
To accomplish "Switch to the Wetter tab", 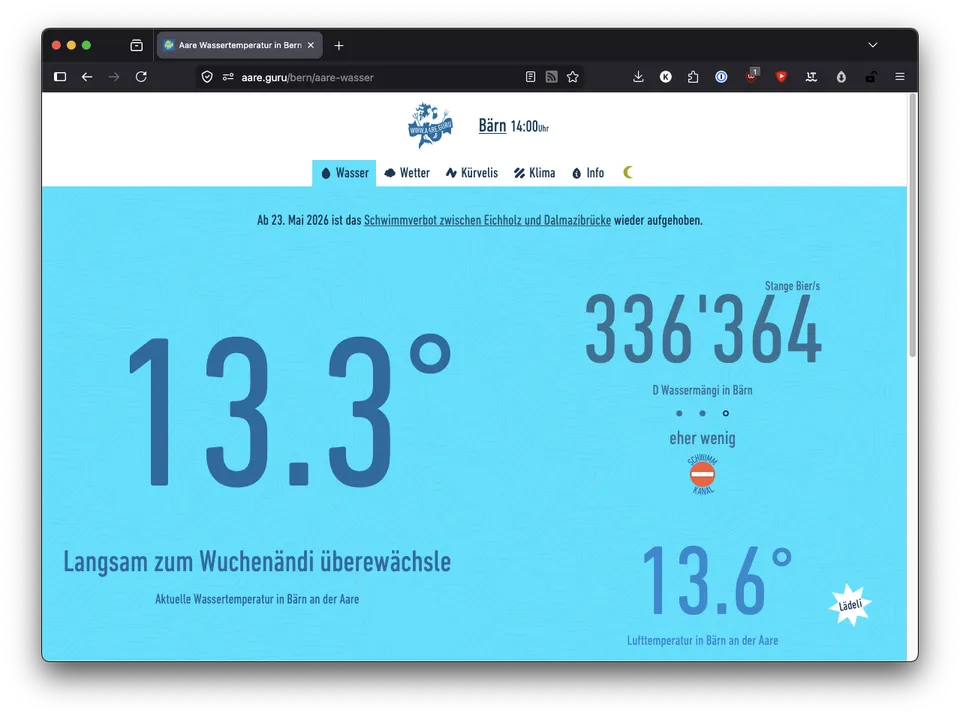I will (407, 173).
